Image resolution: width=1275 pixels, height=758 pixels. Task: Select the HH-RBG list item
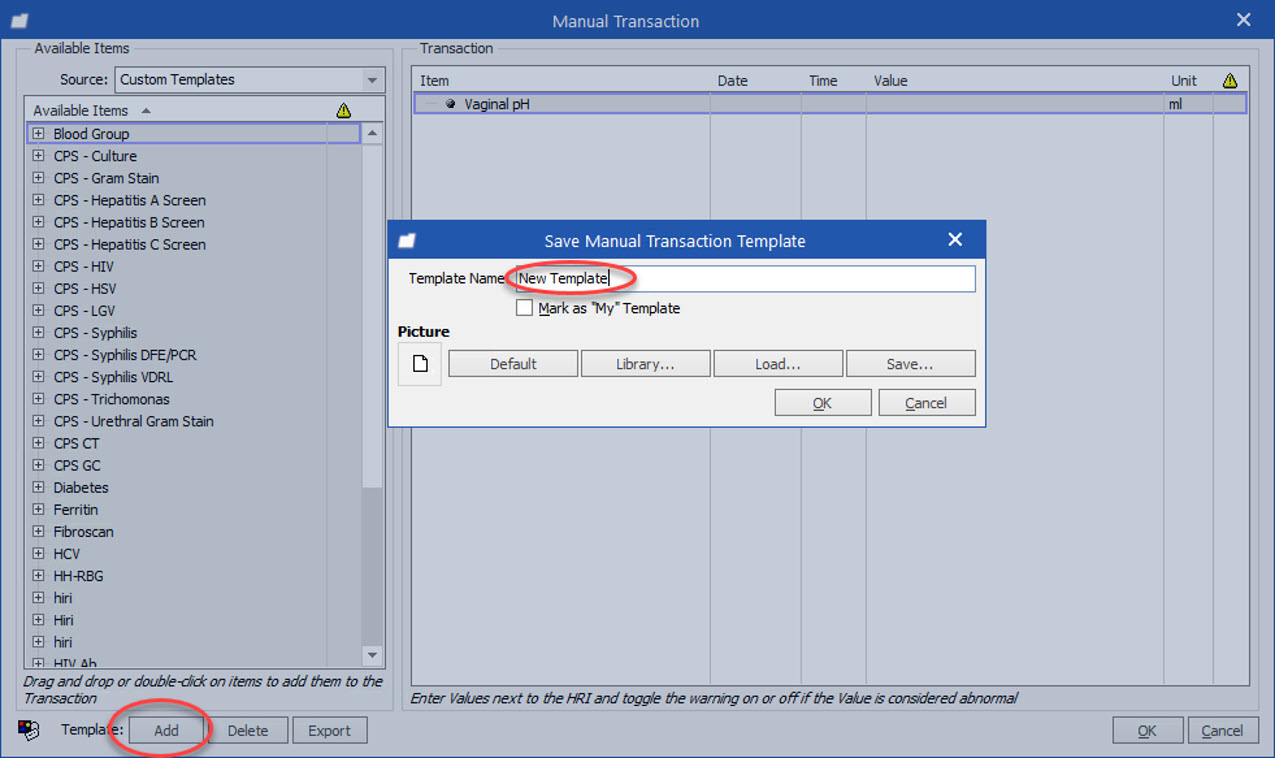(79, 576)
